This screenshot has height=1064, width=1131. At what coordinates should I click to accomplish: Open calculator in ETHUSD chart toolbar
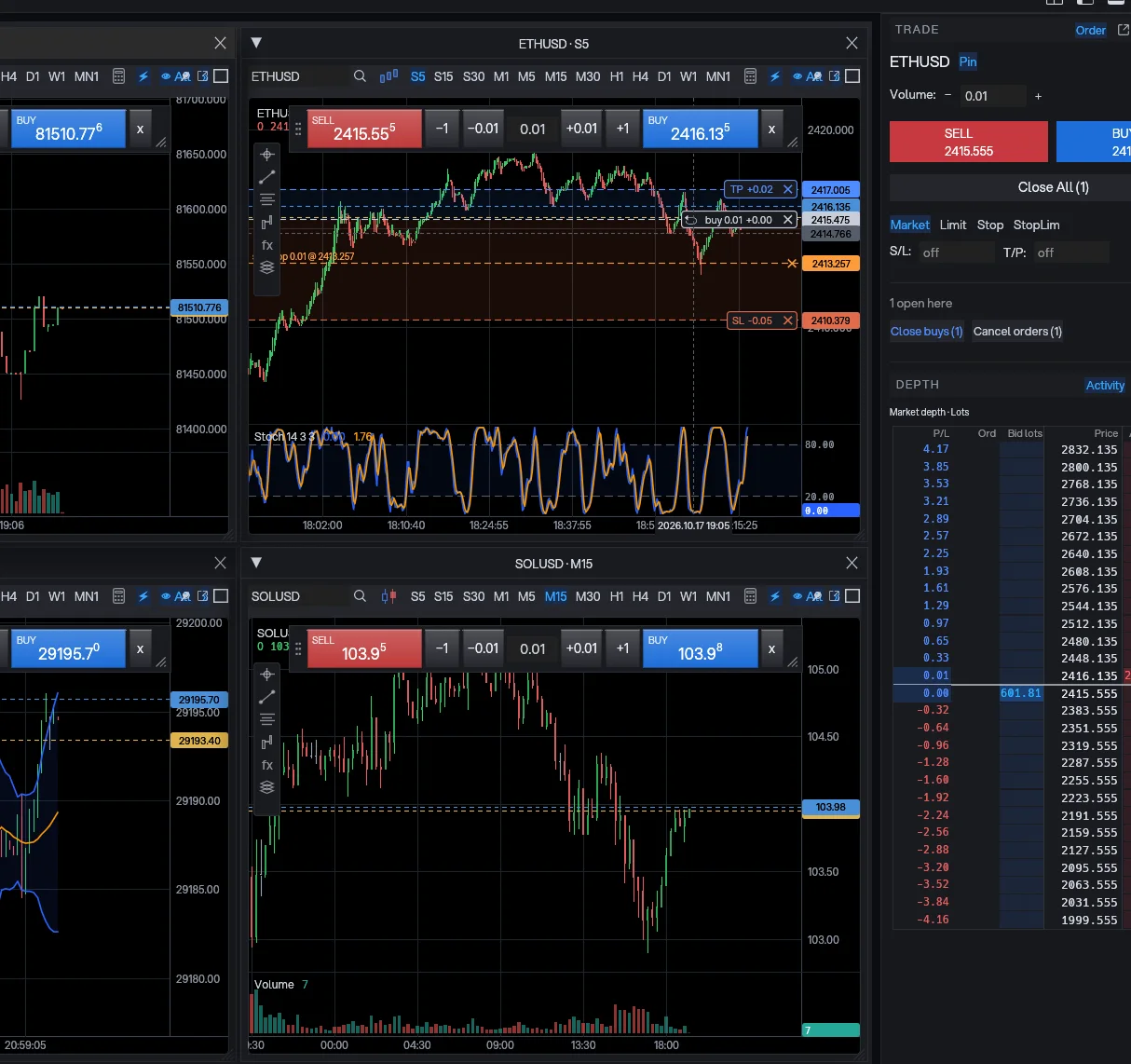750,76
